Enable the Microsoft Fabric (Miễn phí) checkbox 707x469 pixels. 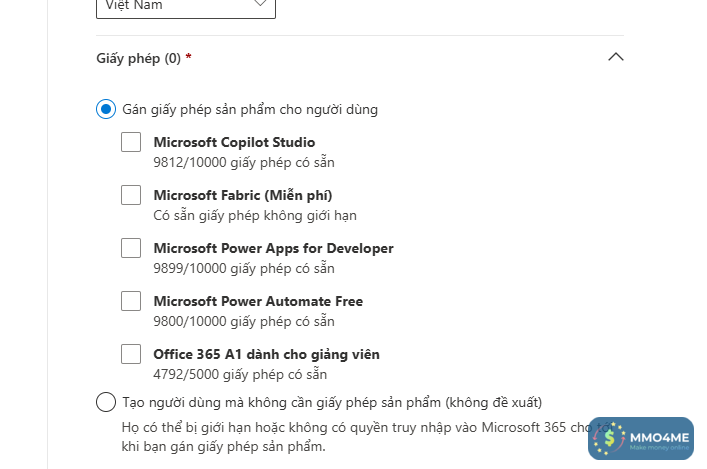point(131,195)
